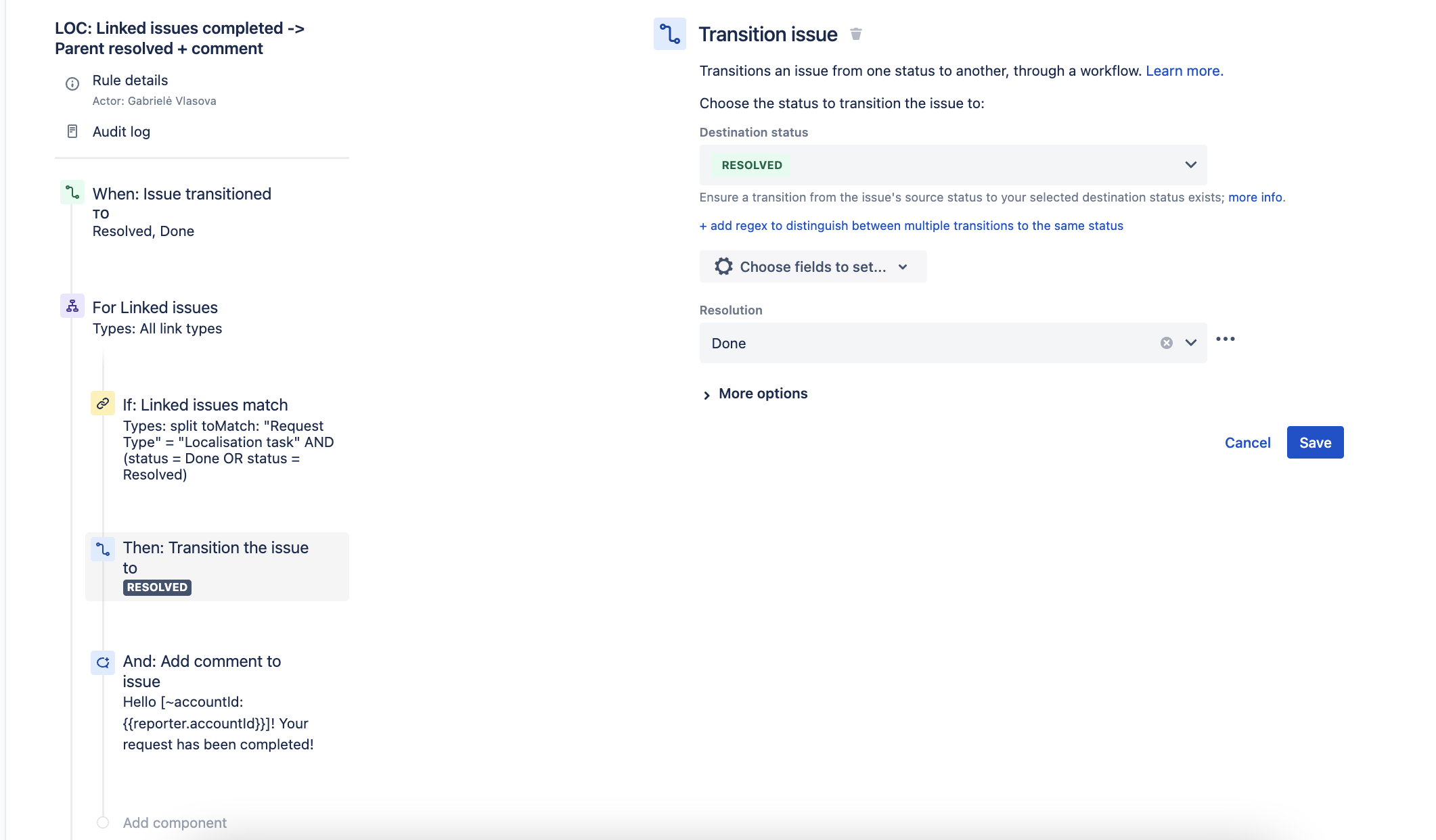
Task: Select When: Issue transitioned step
Action: 181,193
